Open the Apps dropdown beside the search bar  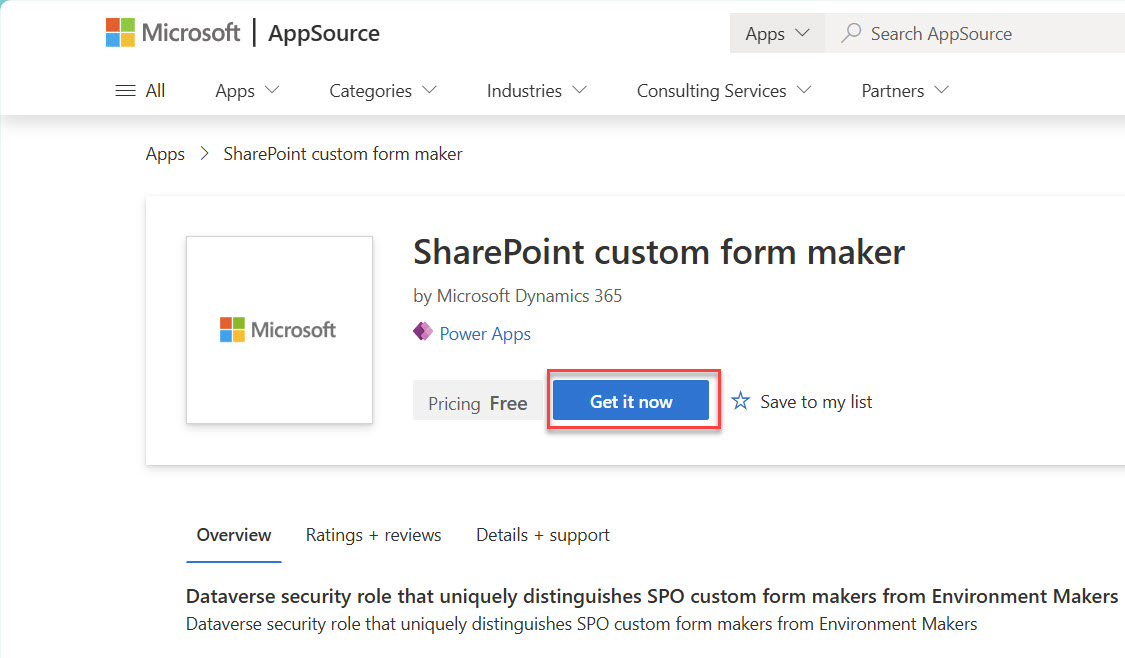click(777, 32)
